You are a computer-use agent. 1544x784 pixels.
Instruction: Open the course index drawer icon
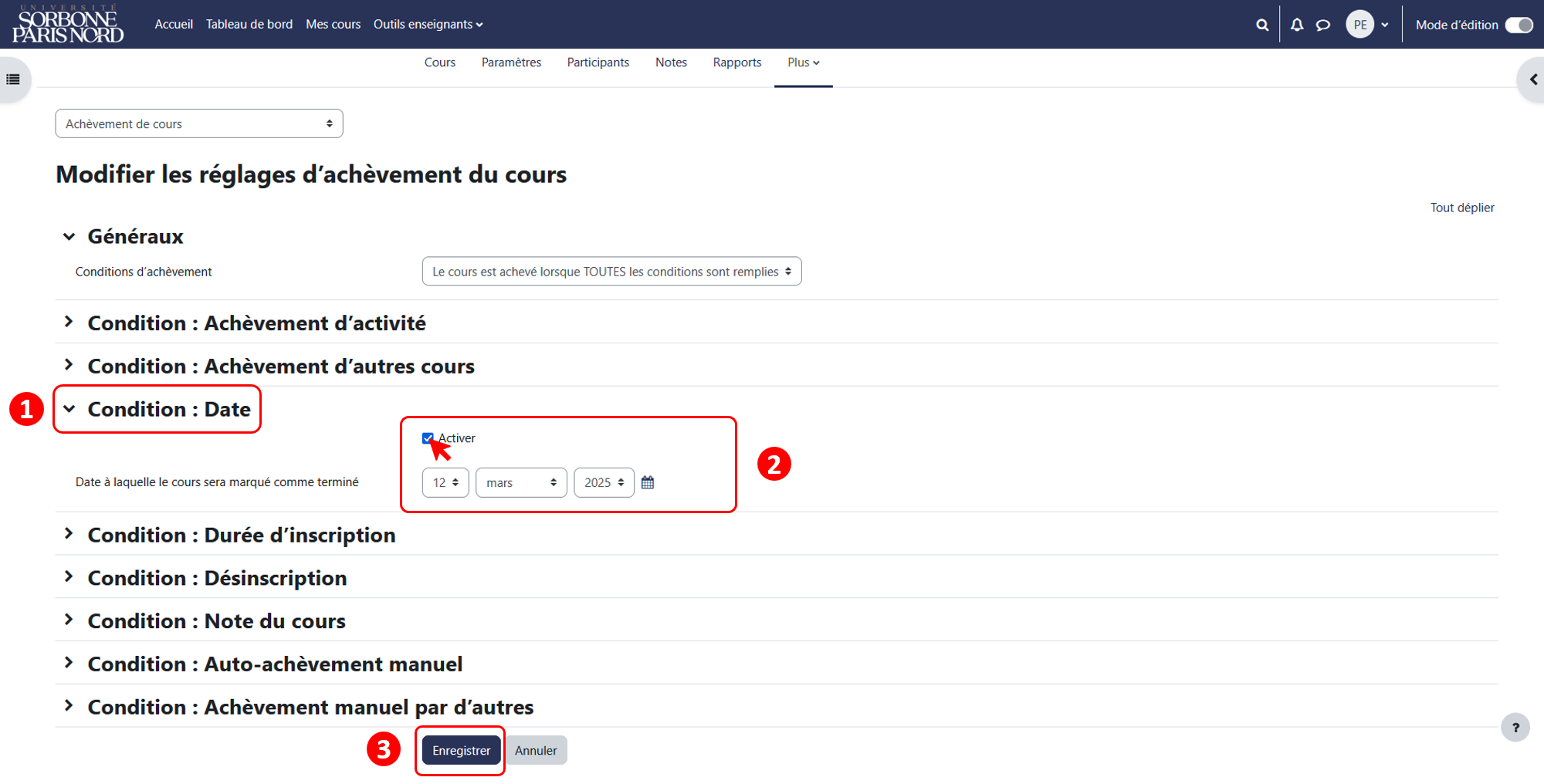[13, 79]
